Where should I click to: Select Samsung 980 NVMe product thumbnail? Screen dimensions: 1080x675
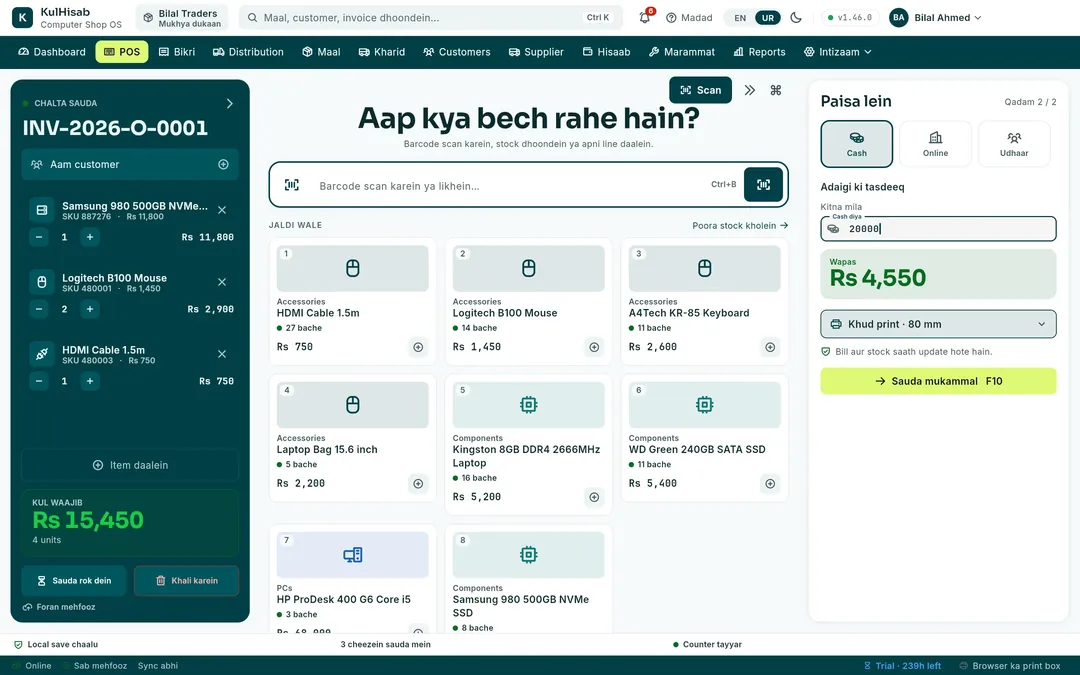[528, 554]
